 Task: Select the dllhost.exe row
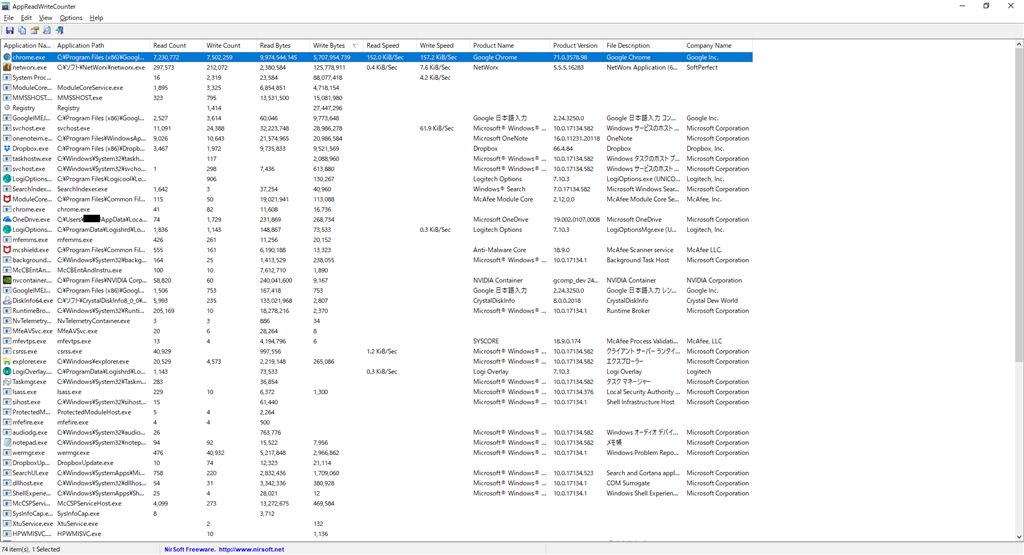click(377, 483)
